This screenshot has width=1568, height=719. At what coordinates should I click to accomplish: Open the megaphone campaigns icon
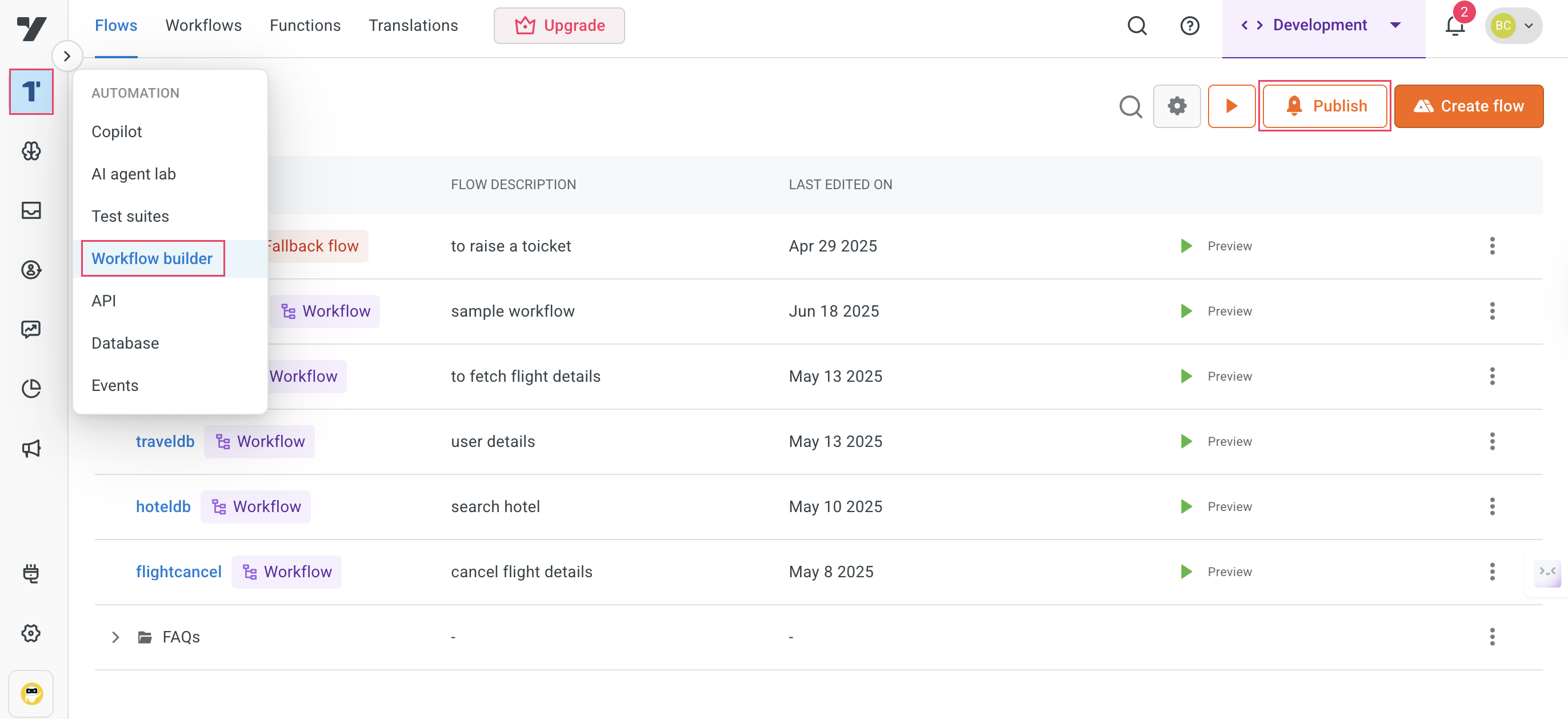click(x=31, y=449)
